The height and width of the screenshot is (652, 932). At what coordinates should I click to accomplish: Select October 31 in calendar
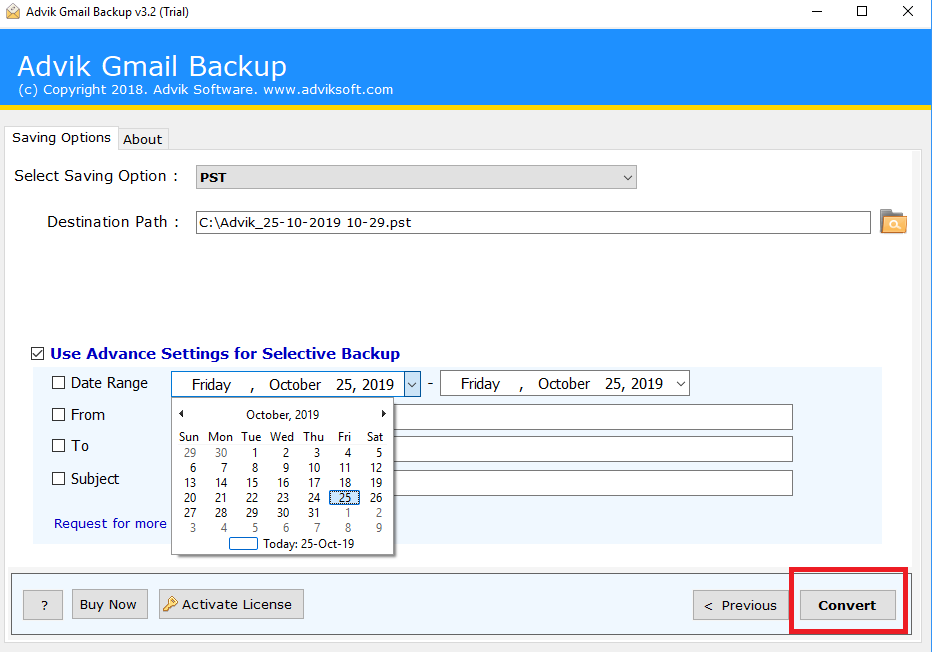pyautogui.click(x=314, y=512)
